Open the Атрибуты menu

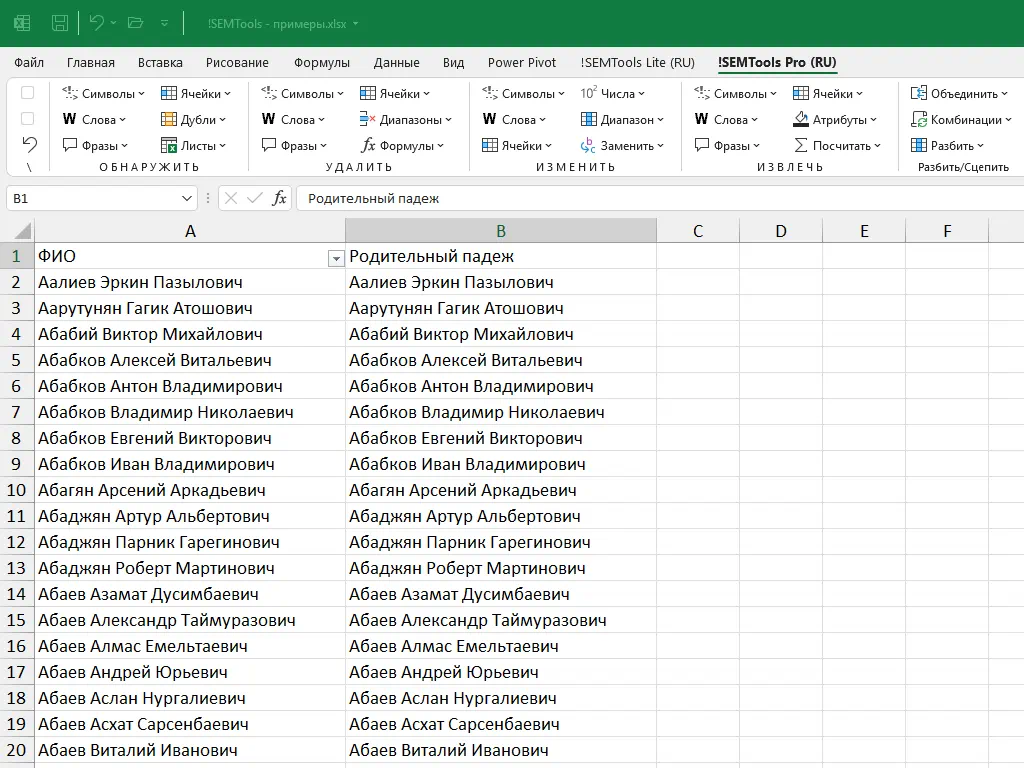(x=835, y=120)
